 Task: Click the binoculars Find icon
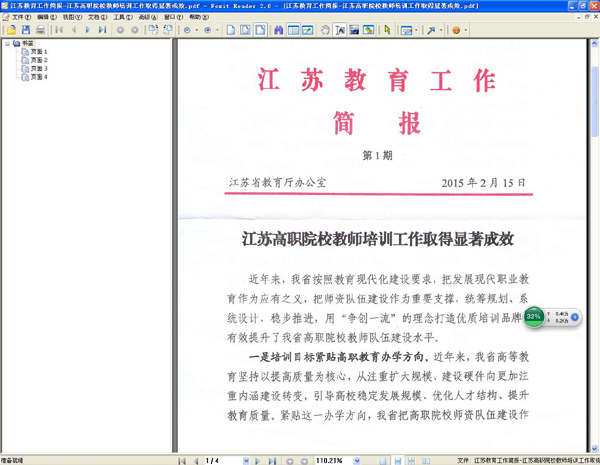pyautogui.click(x=278, y=30)
